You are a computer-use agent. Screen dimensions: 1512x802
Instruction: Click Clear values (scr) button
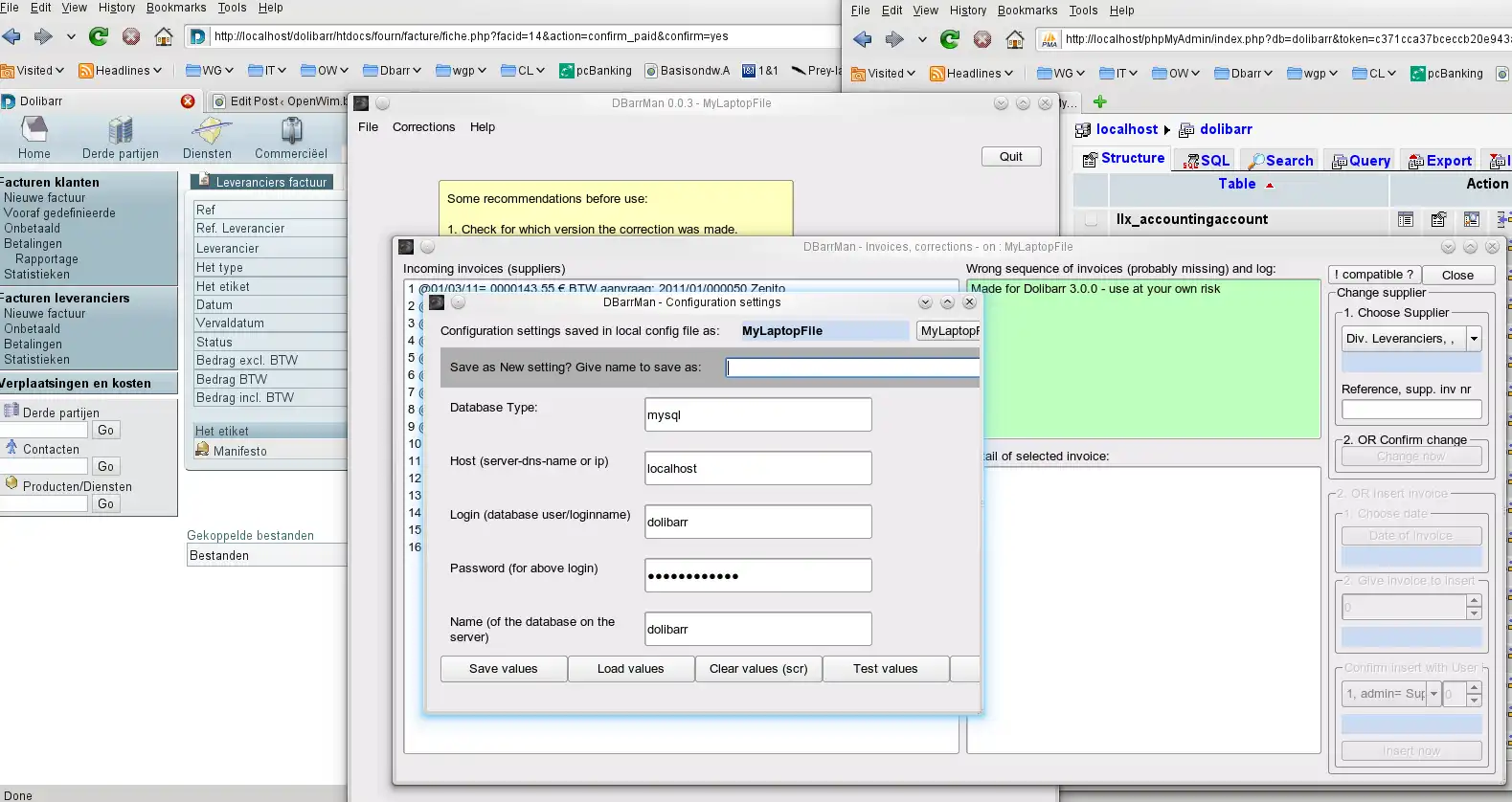click(758, 669)
